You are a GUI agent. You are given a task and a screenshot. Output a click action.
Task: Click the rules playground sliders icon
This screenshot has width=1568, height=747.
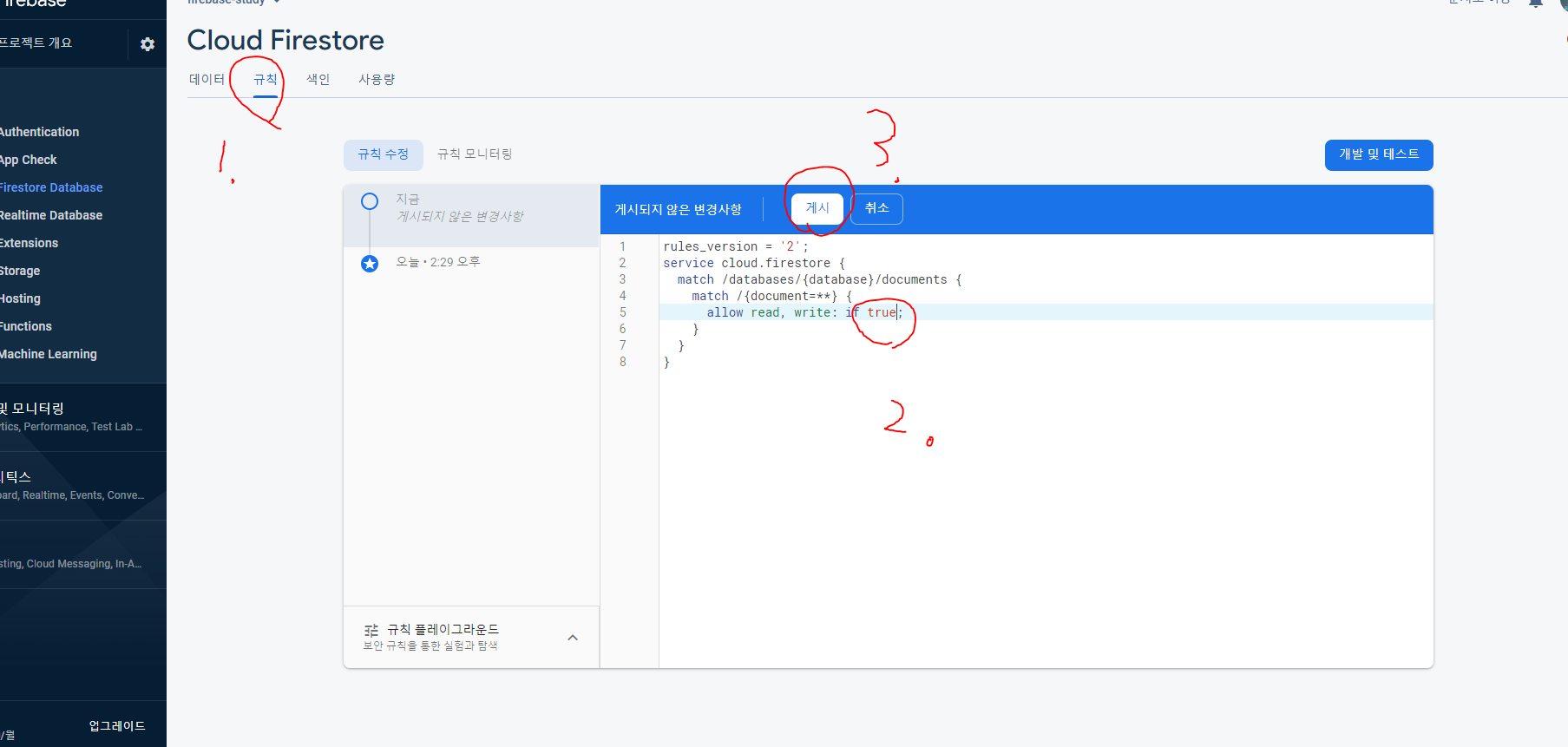point(371,631)
